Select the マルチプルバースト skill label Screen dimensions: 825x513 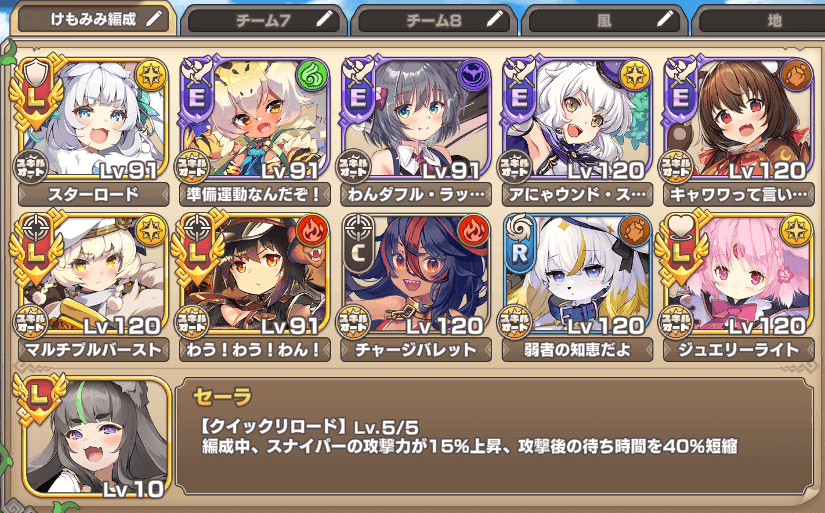[94, 350]
